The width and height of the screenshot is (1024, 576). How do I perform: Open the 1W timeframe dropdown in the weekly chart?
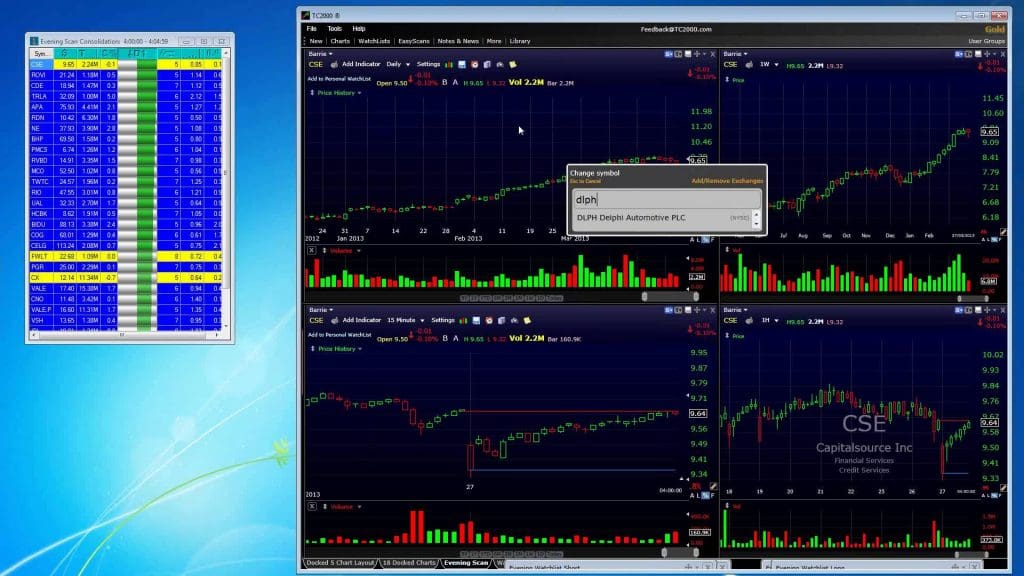coord(768,65)
